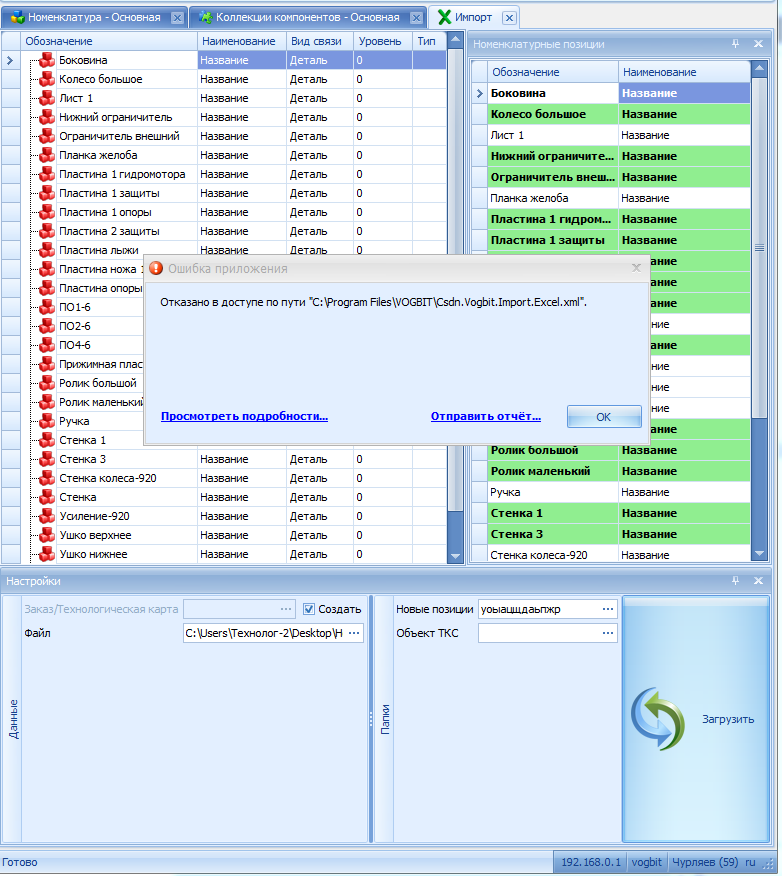Click the Чурляев (59) status bar entry

705,862
